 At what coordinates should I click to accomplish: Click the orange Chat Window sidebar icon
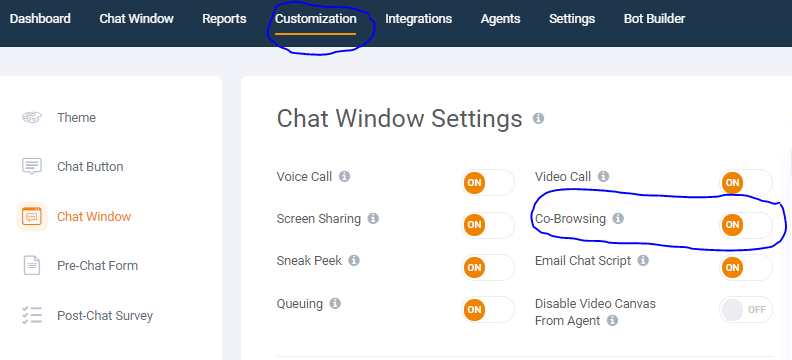click(x=32, y=217)
